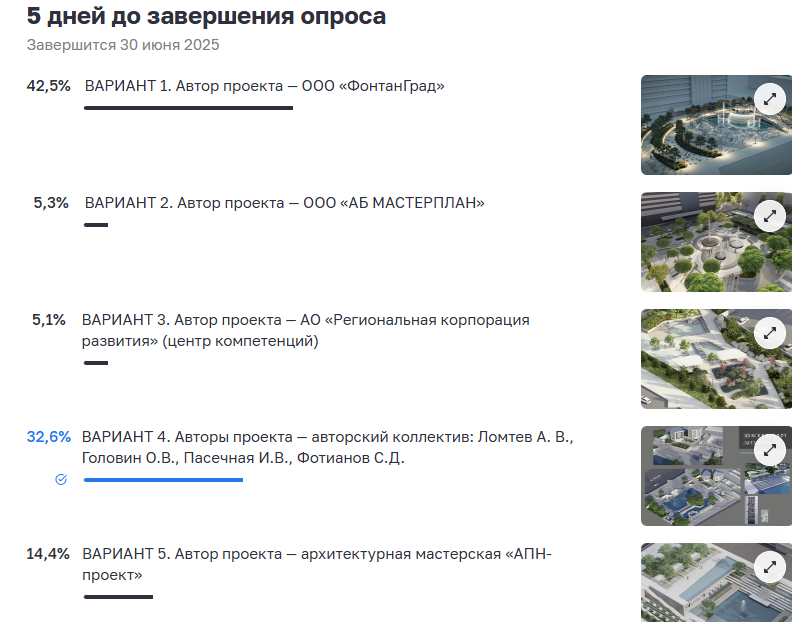The height and width of the screenshot is (622, 792).
Task: Open the ФонтанГрад fountain render thumbnail
Action: pyautogui.click(x=716, y=125)
